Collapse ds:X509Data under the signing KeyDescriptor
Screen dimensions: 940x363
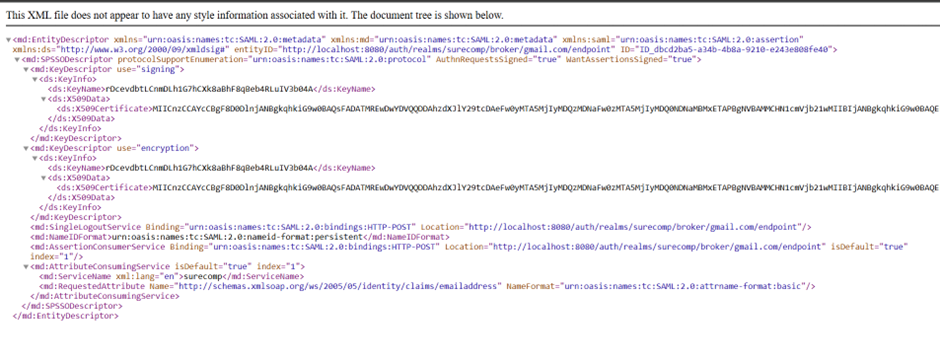pos(44,99)
